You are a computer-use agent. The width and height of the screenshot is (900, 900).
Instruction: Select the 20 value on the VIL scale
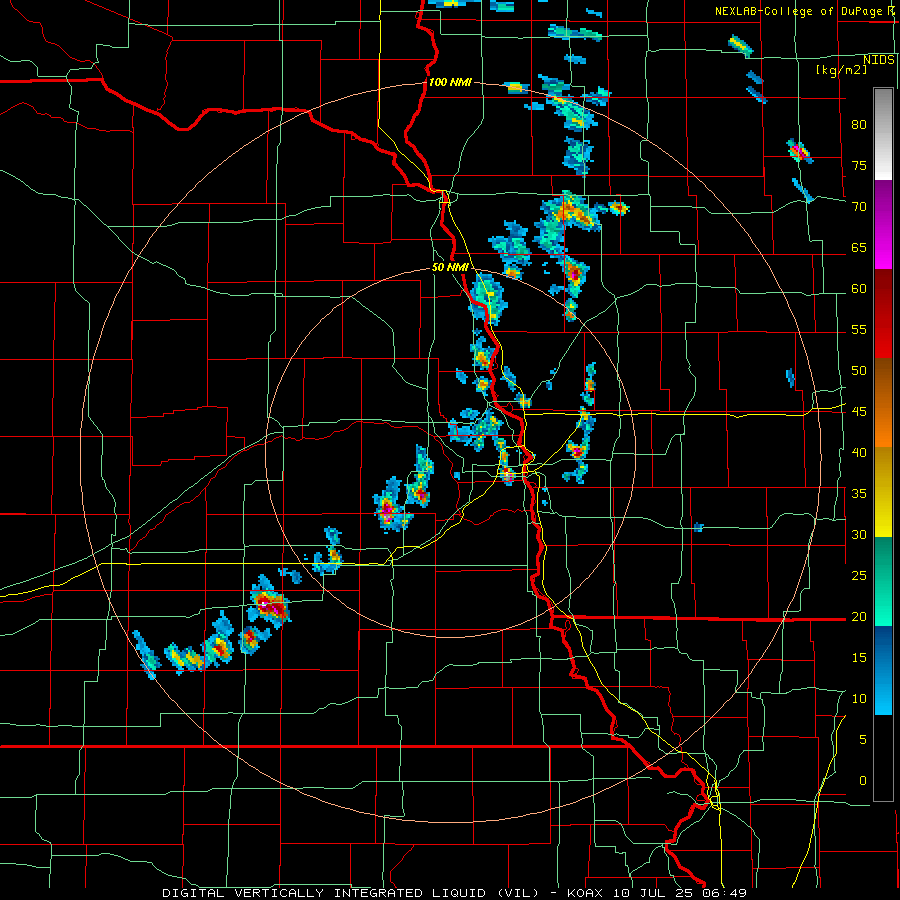859,616
